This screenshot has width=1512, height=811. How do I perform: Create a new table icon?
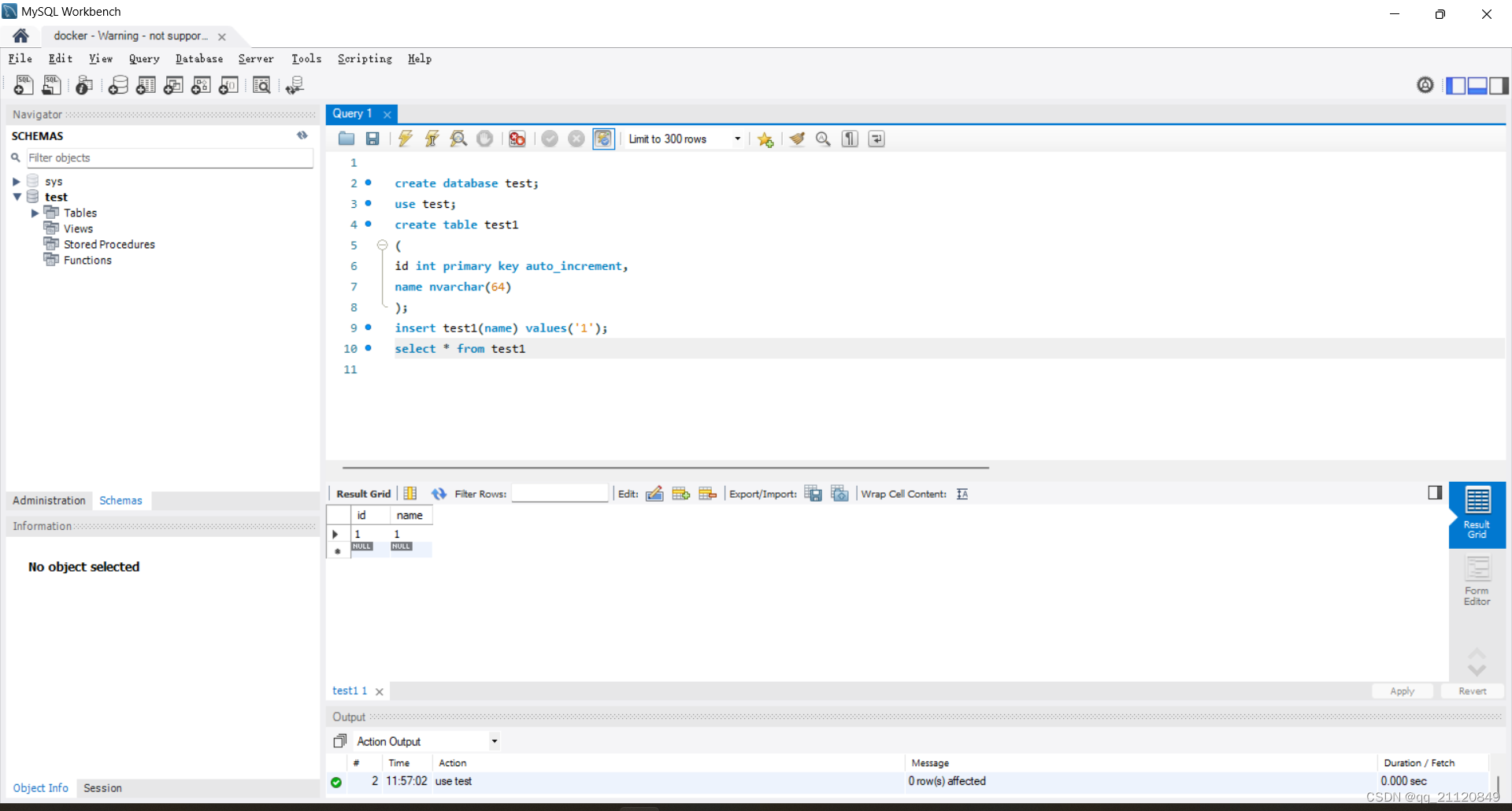pos(146,85)
